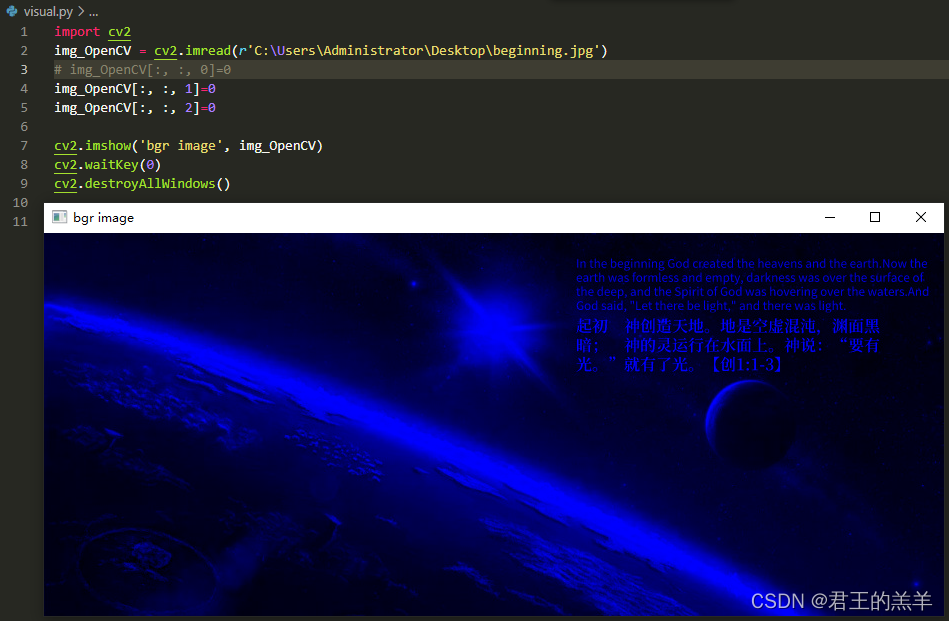Click the small planet in the displayed image
The width and height of the screenshot is (949, 621).
[x=749, y=426]
